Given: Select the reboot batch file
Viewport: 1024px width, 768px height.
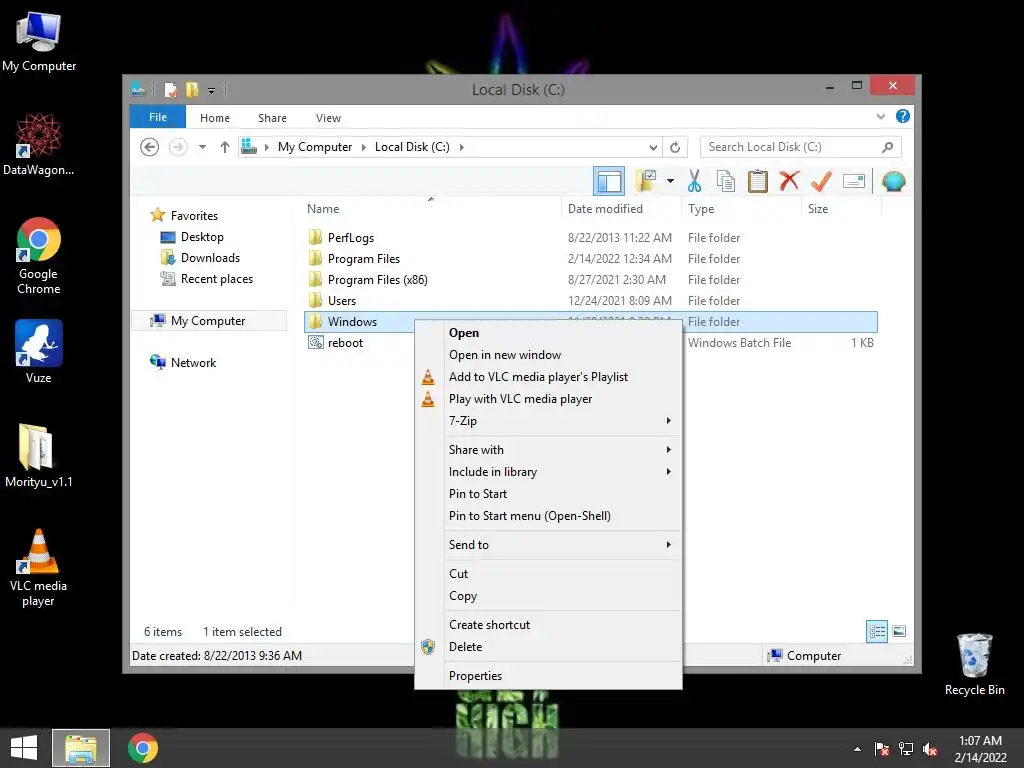Looking at the screenshot, I should [345, 343].
